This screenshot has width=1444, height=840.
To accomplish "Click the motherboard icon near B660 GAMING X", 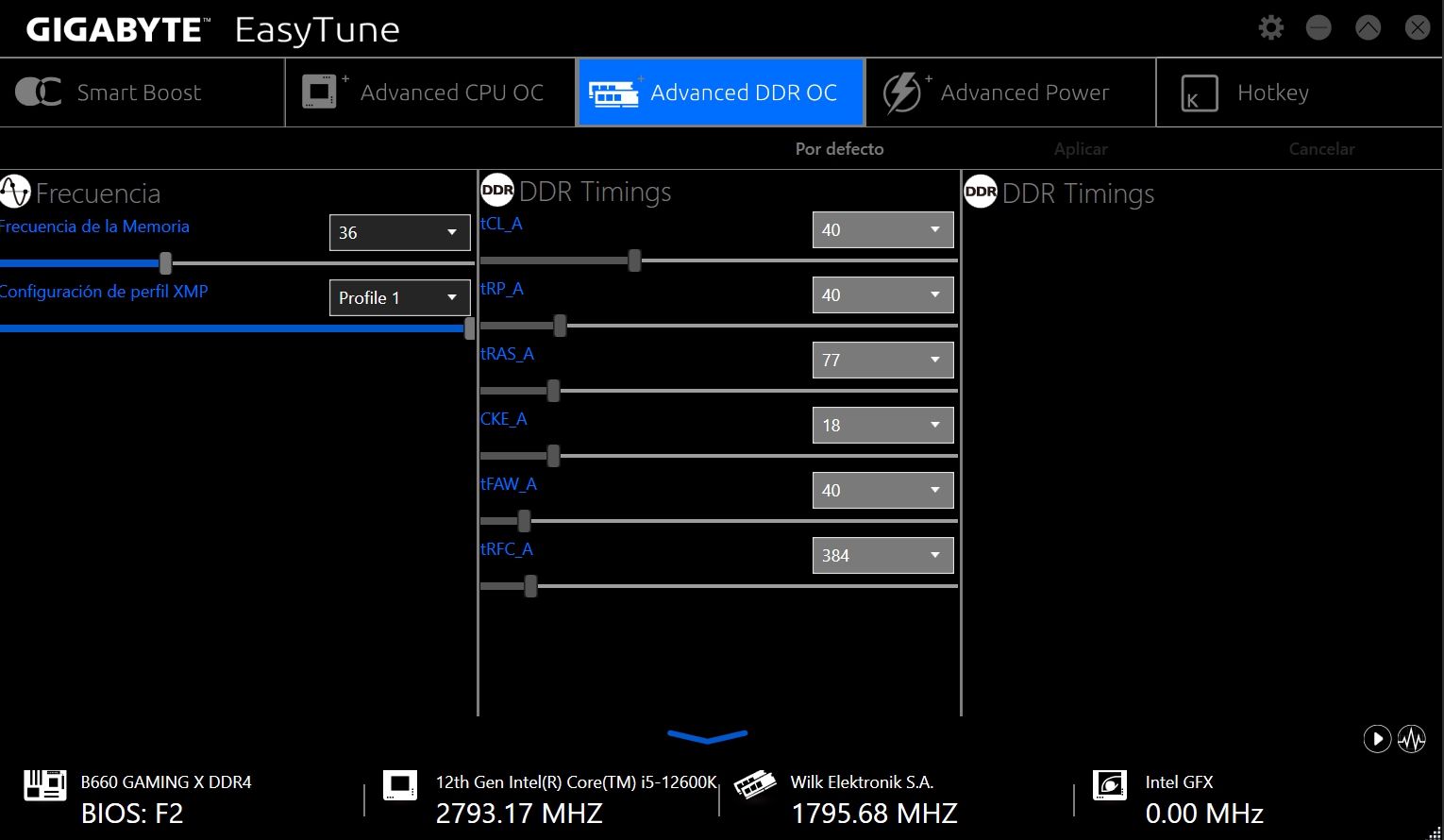I will (x=45, y=785).
